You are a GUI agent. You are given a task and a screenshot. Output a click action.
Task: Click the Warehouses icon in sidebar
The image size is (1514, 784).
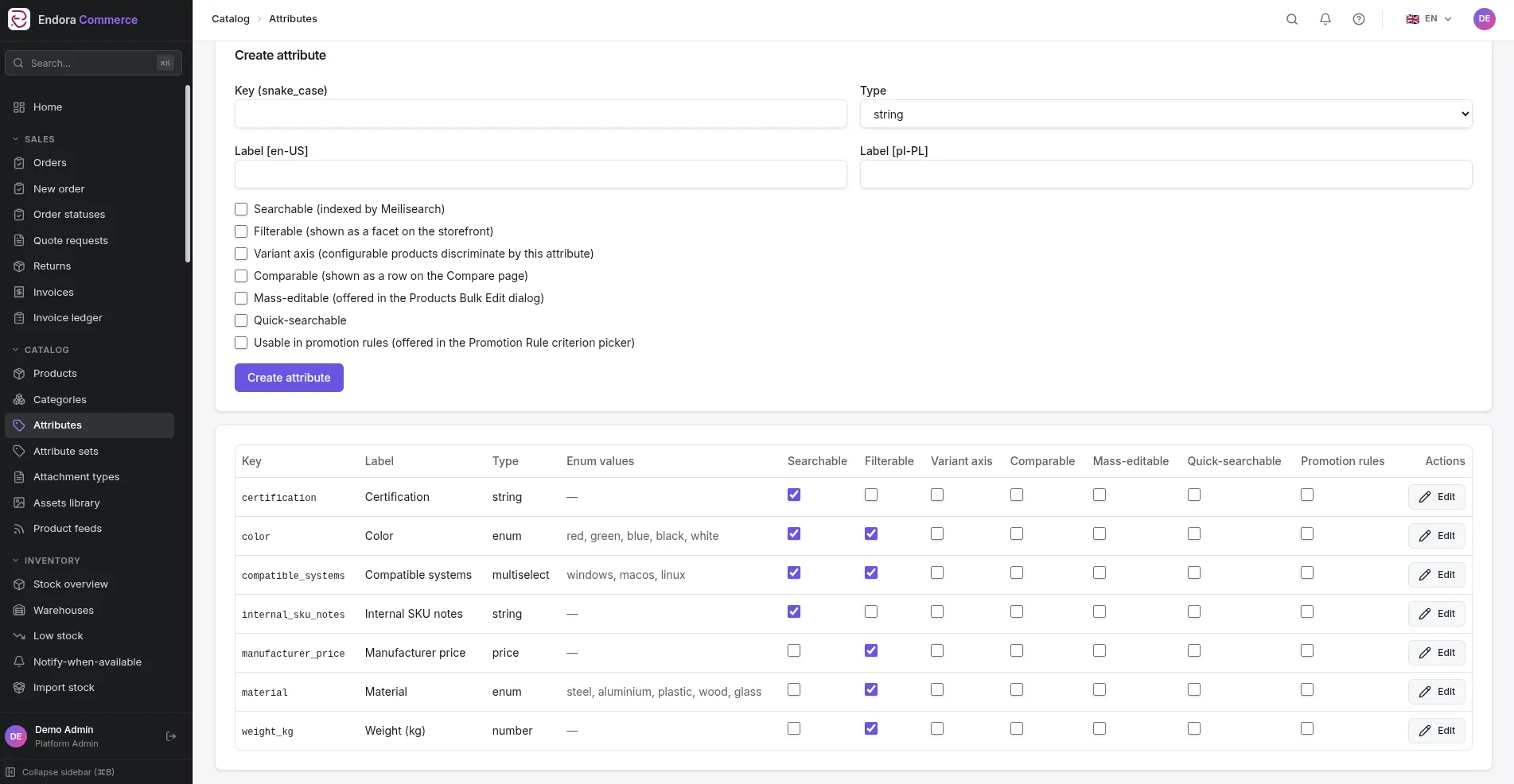pos(19,611)
